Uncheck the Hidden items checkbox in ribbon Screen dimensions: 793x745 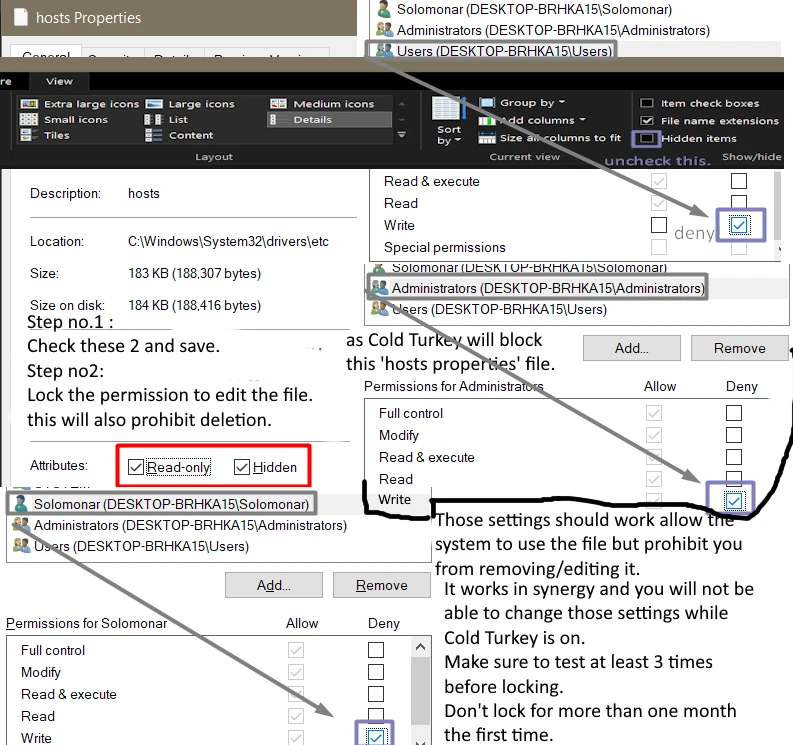tap(647, 138)
